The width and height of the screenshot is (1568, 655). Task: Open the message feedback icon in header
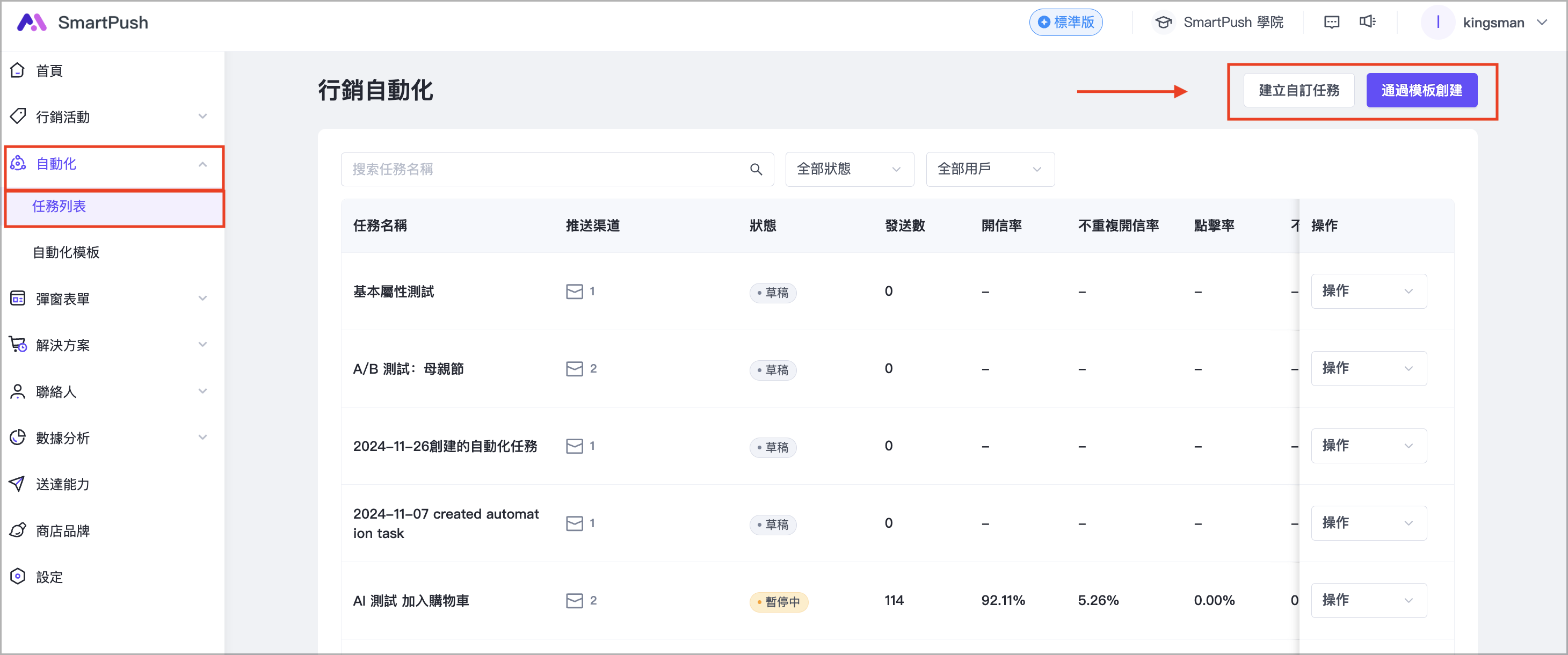coord(1331,23)
